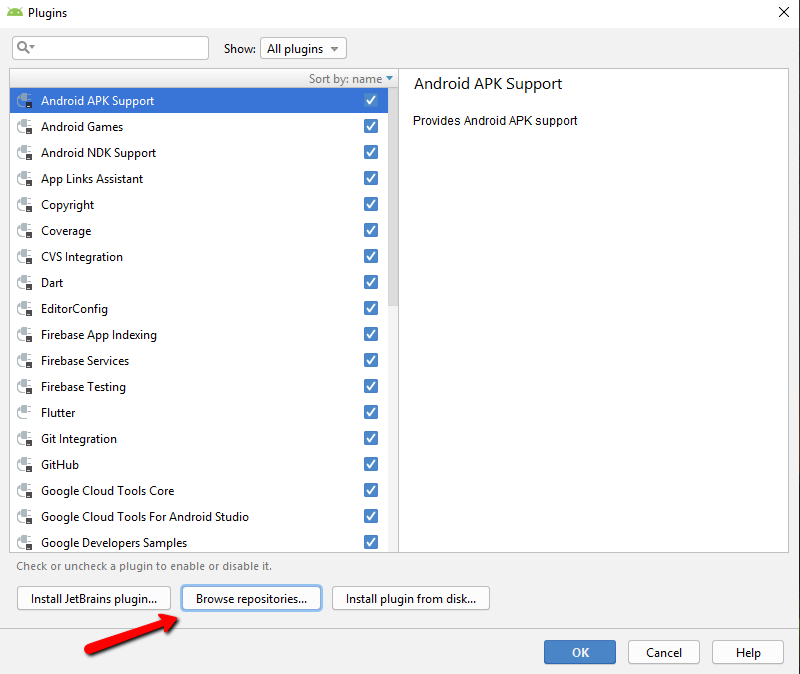The height and width of the screenshot is (674, 800).
Task: Click the Android Studio logo in title bar
Action: point(15,12)
